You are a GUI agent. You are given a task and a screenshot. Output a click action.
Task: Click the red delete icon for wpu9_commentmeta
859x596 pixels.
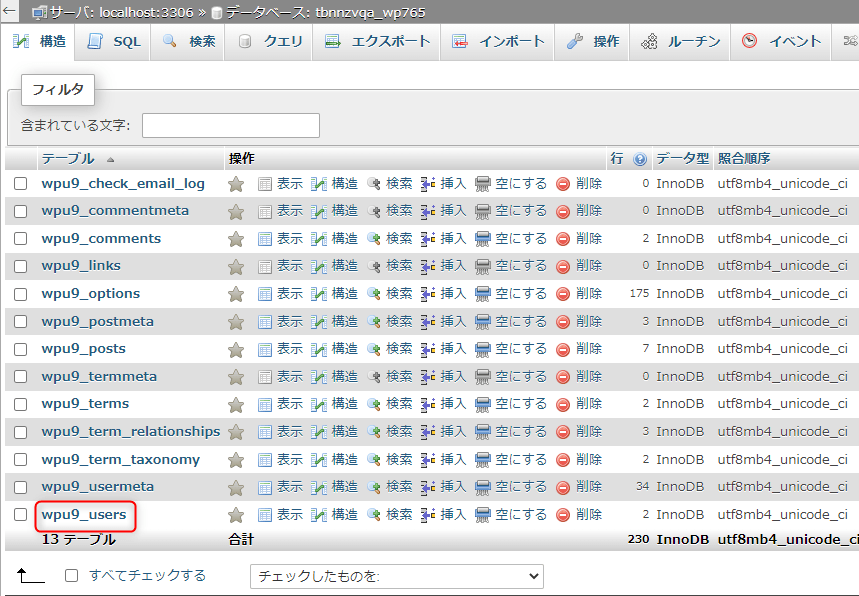click(563, 211)
